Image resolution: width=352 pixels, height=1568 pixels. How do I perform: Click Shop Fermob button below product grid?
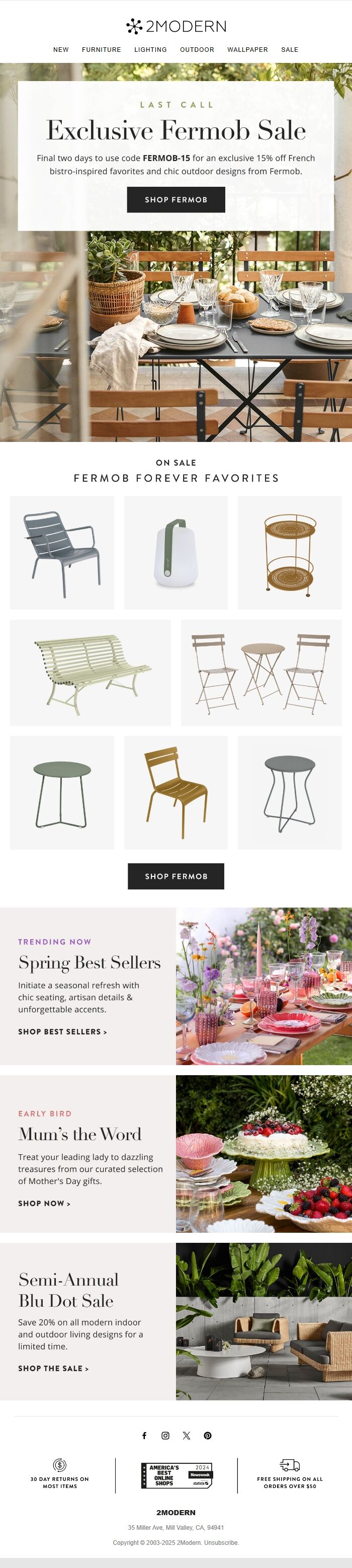(177, 876)
